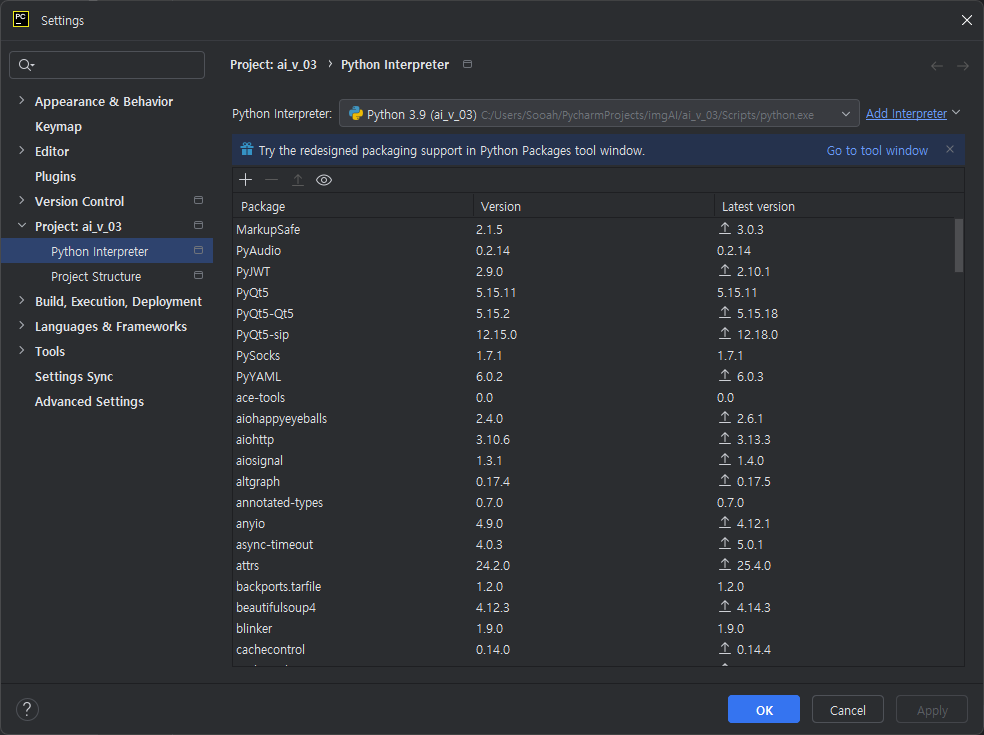Click the forward navigation arrow

click(963, 66)
